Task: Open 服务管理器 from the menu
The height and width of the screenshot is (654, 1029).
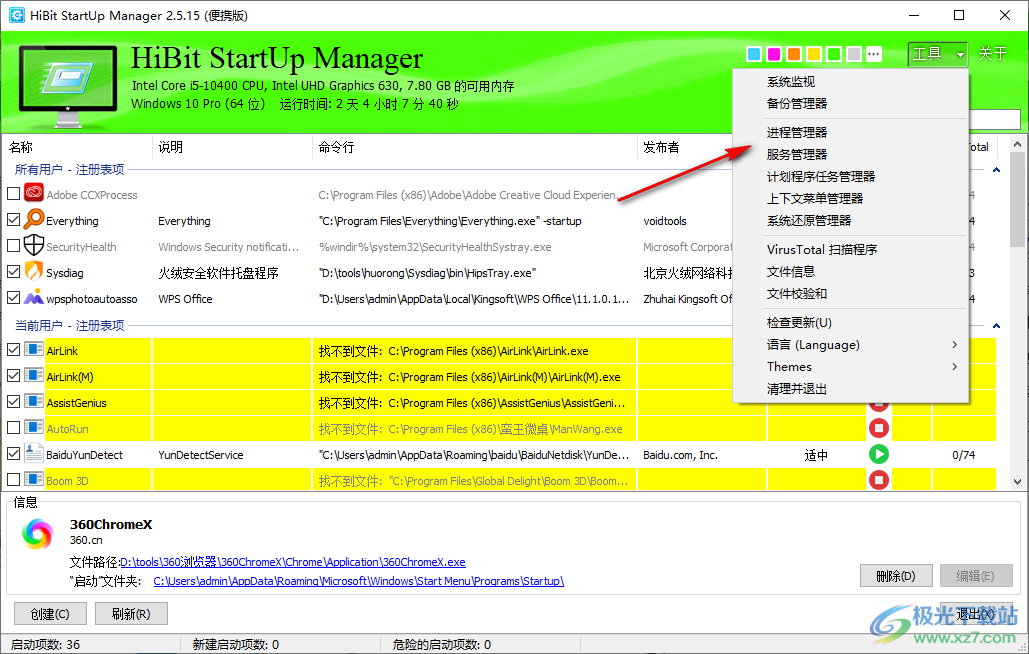Action: point(850,155)
